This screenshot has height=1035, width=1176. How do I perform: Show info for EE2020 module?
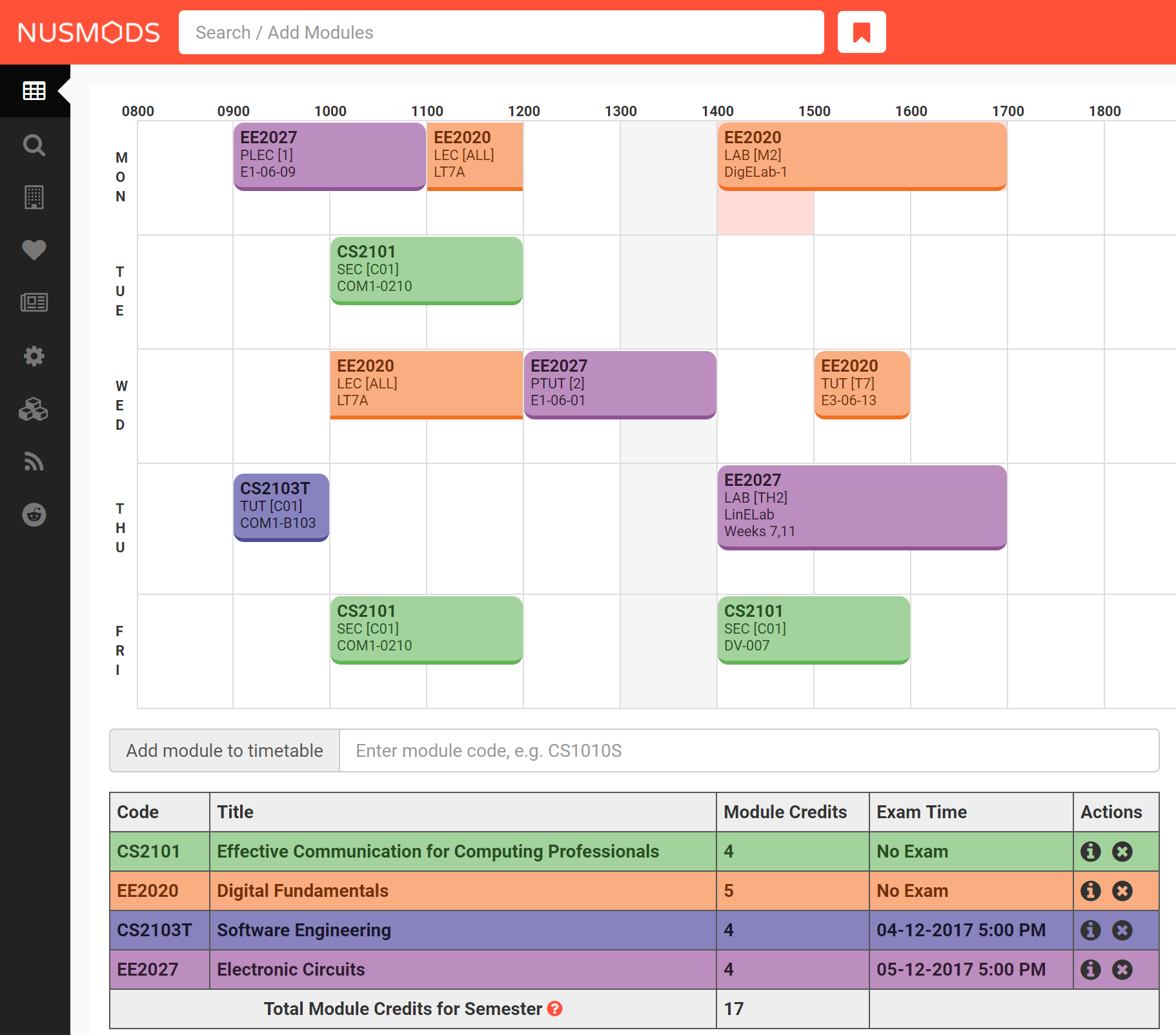point(1091,891)
